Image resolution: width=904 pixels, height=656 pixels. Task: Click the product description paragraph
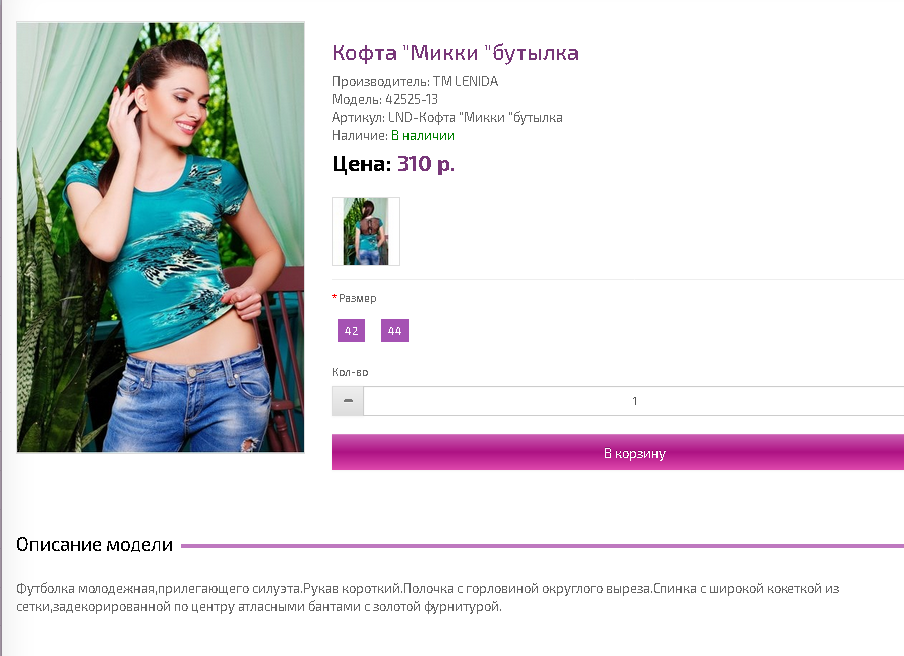(x=427, y=597)
